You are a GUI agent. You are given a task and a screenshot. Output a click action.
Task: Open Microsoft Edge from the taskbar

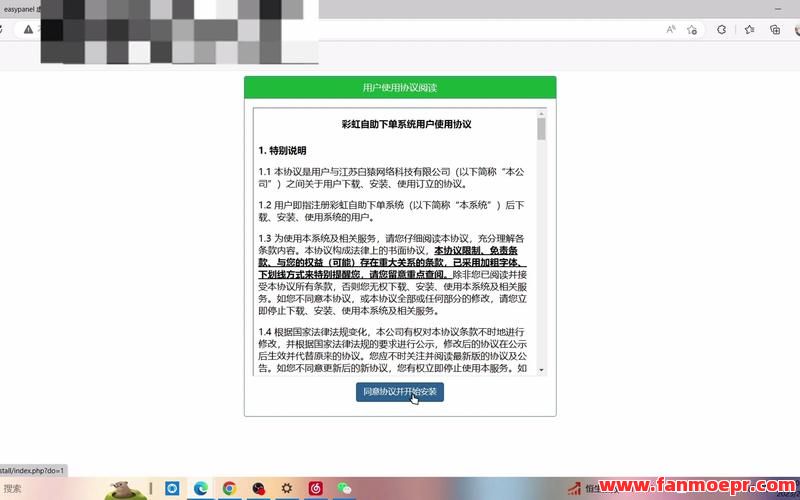201,489
